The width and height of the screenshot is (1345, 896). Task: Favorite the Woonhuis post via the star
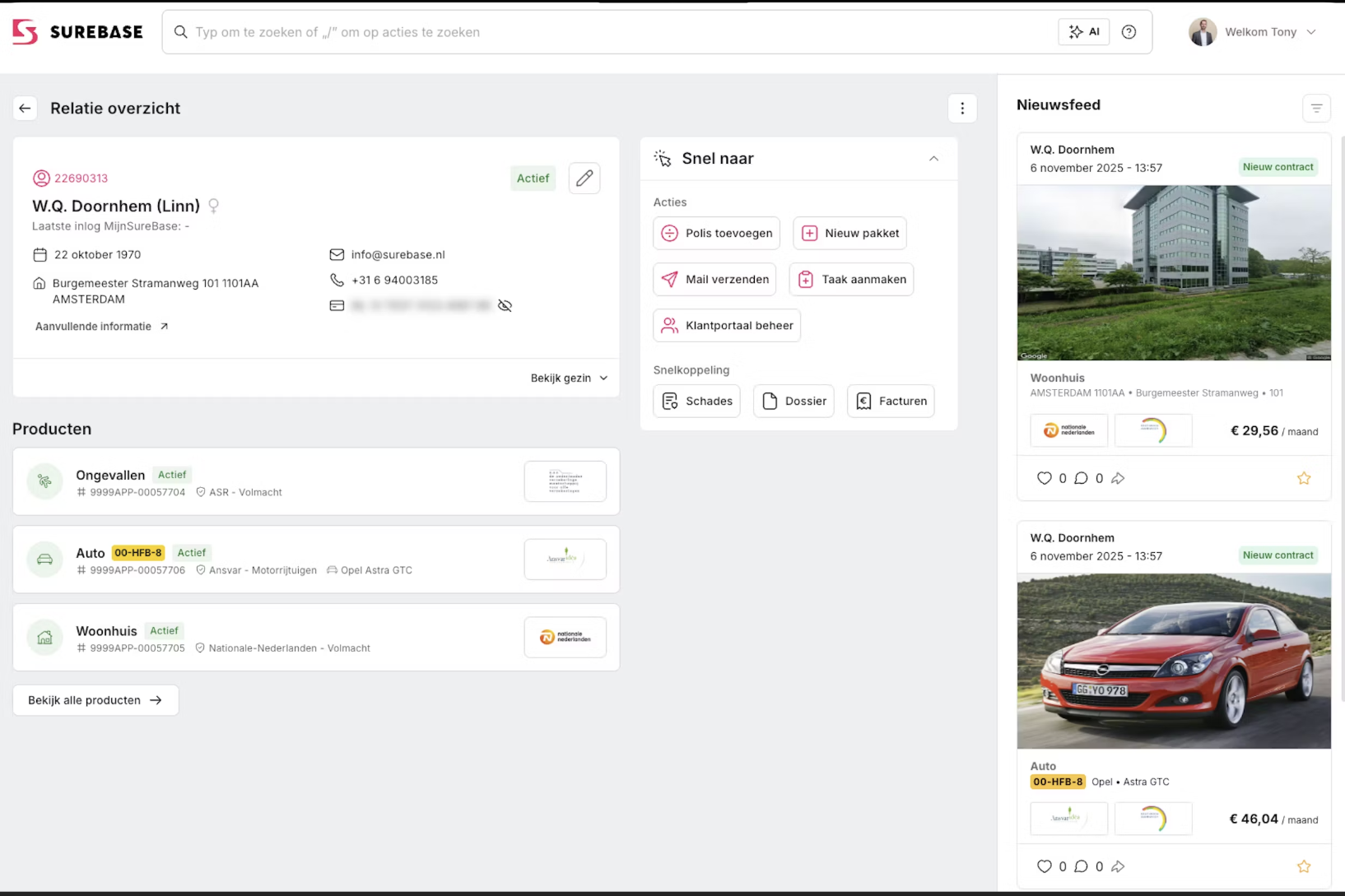1304,478
